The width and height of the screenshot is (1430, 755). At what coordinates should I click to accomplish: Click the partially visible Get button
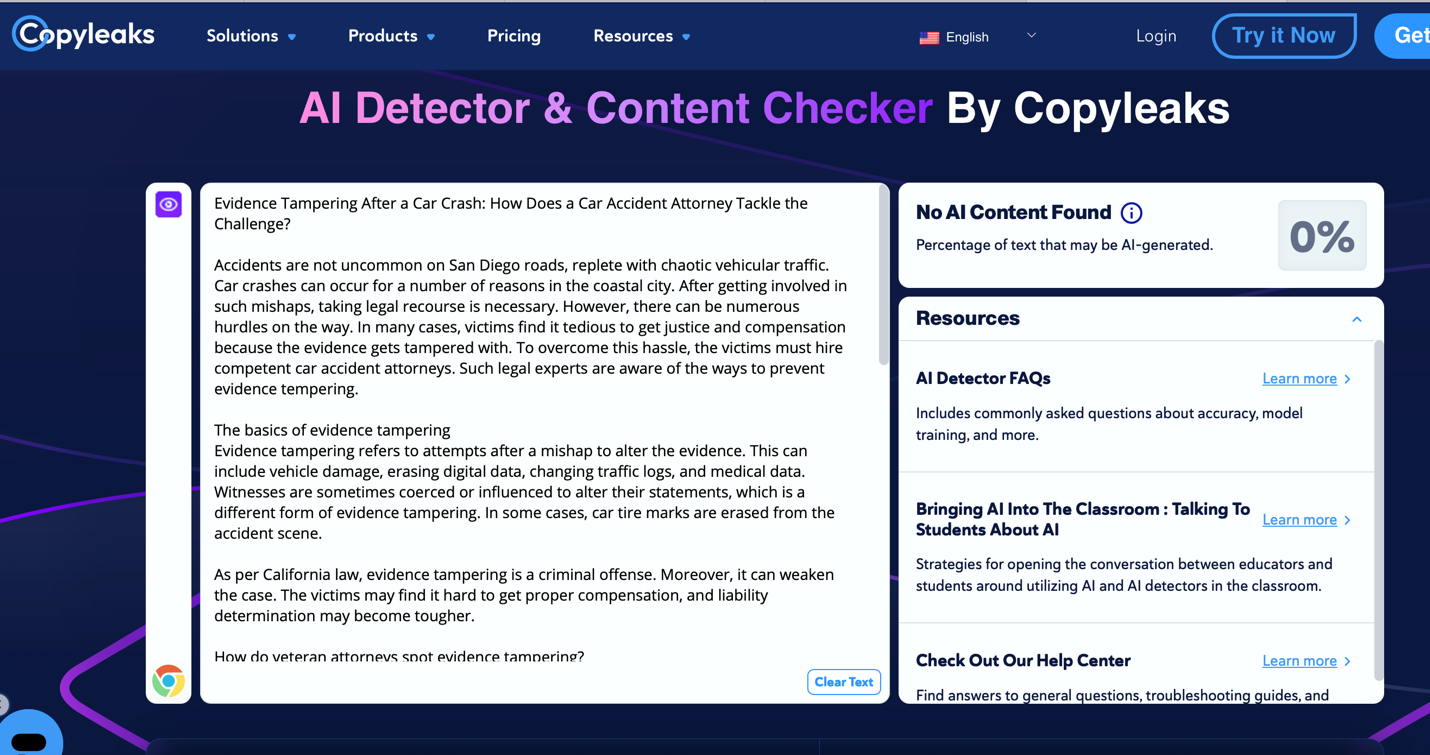pos(1402,36)
